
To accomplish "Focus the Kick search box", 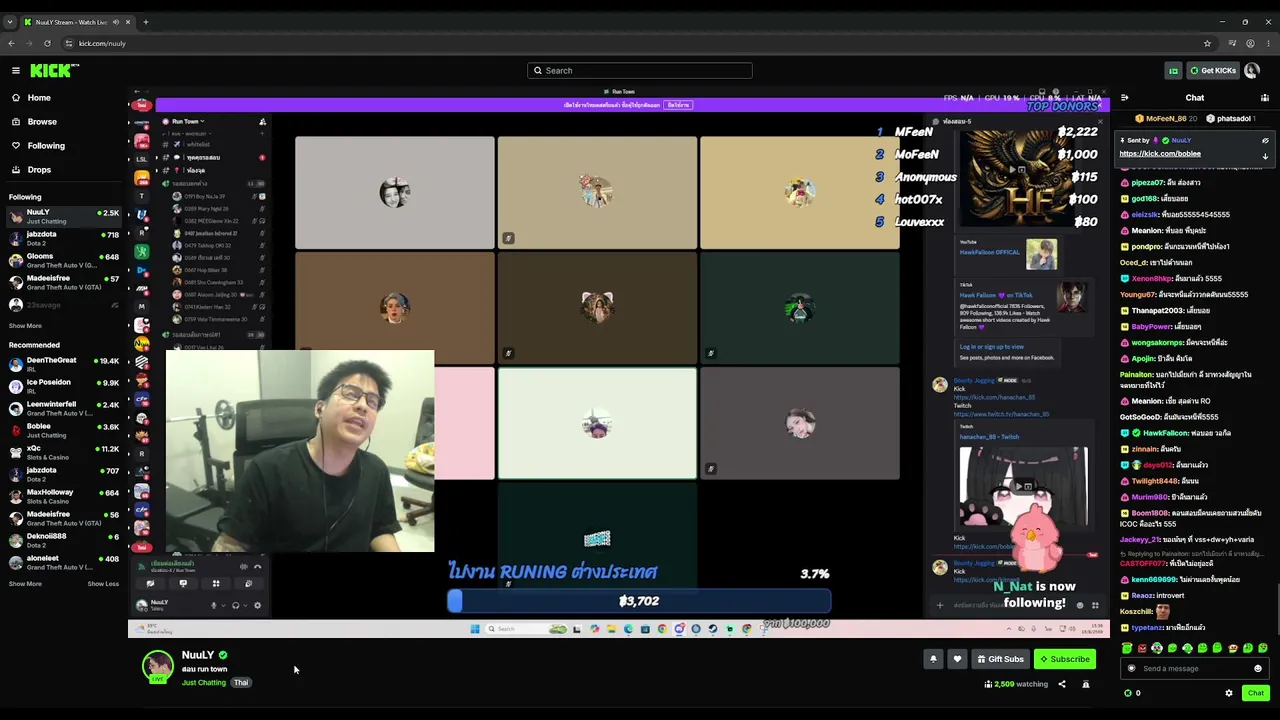I will pyautogui.click(x=640, y=70).
